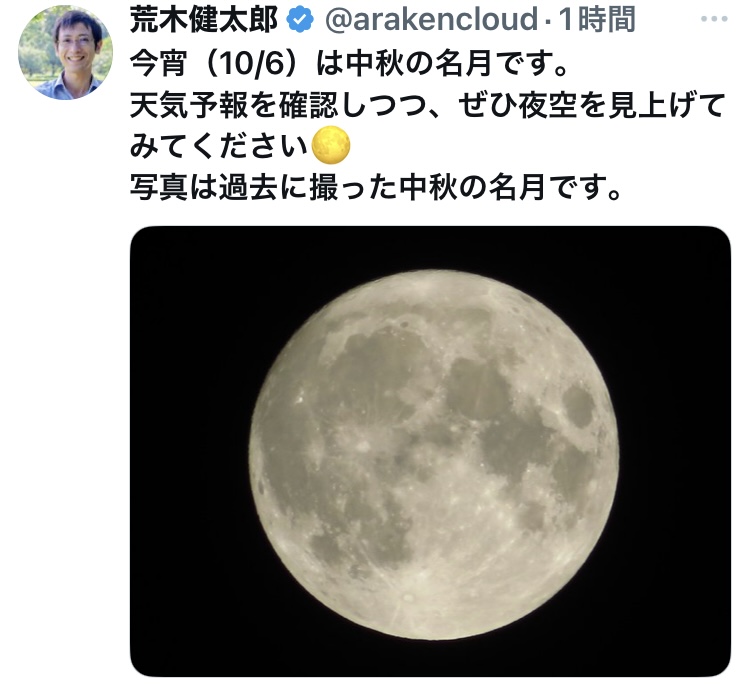Viewport: 750px width, 688px height.
Task: Open 荒木健太郎's profile avatar picture
Action: 66,53
